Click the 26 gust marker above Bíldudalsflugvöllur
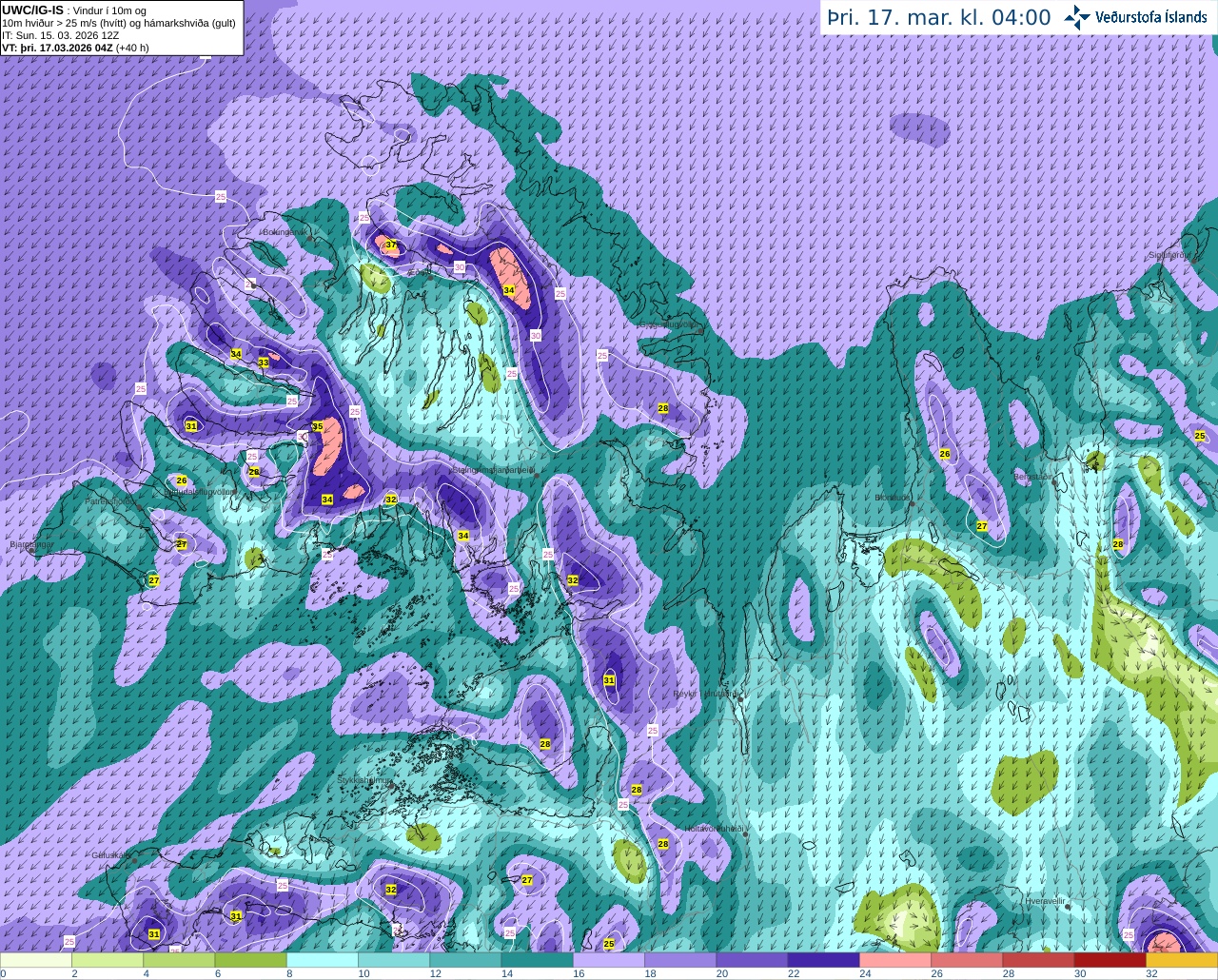The image size is (1218, 980). click(x=182, y=480)
